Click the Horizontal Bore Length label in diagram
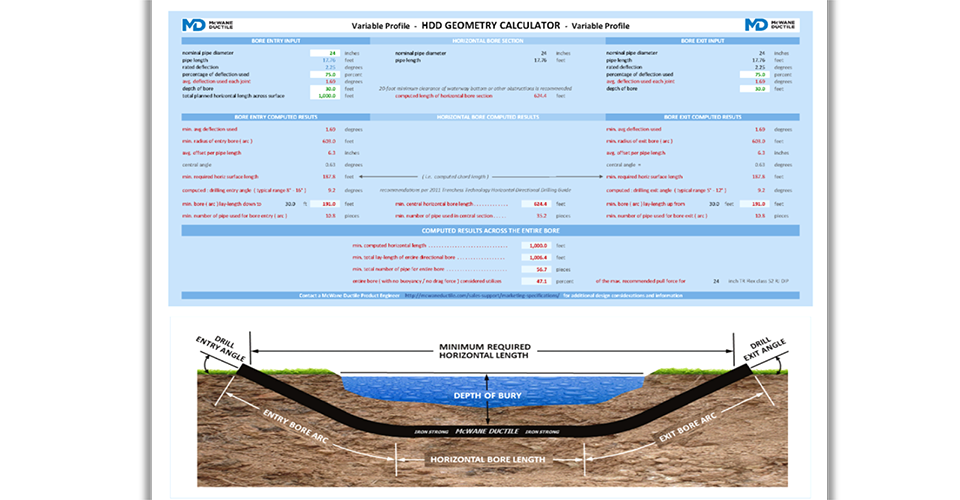 488,460
